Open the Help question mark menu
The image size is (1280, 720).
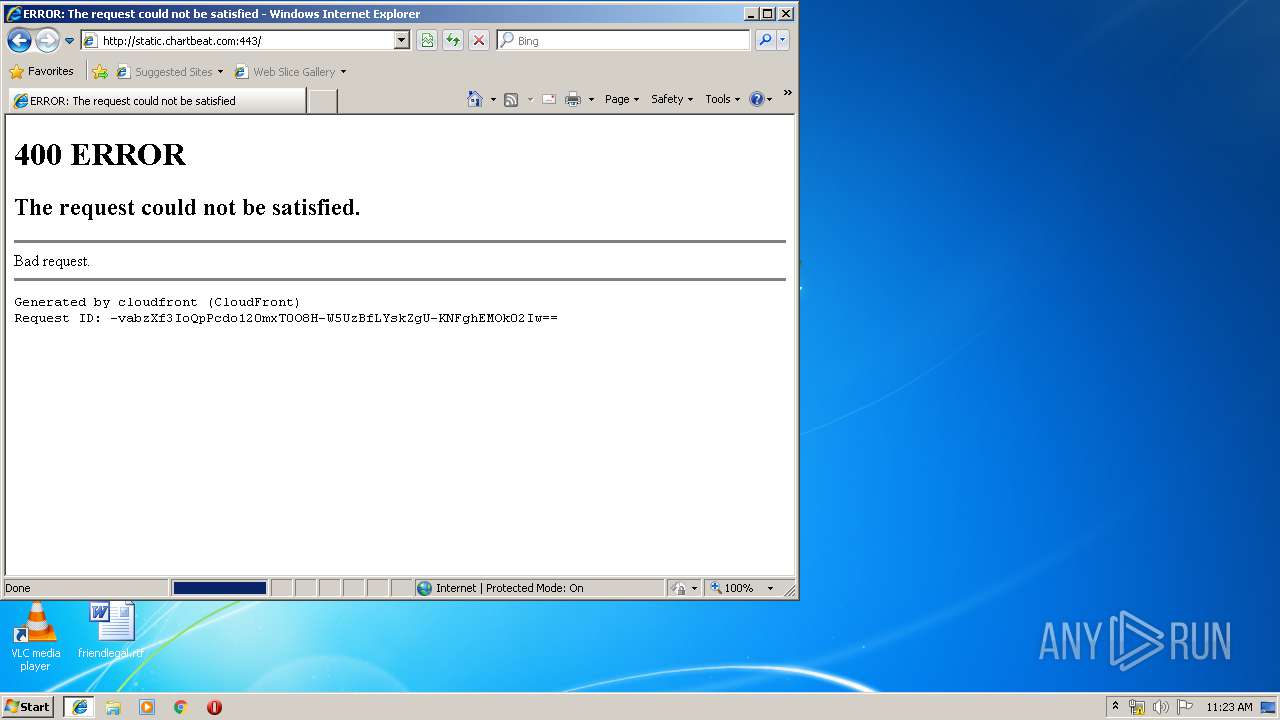760,99
